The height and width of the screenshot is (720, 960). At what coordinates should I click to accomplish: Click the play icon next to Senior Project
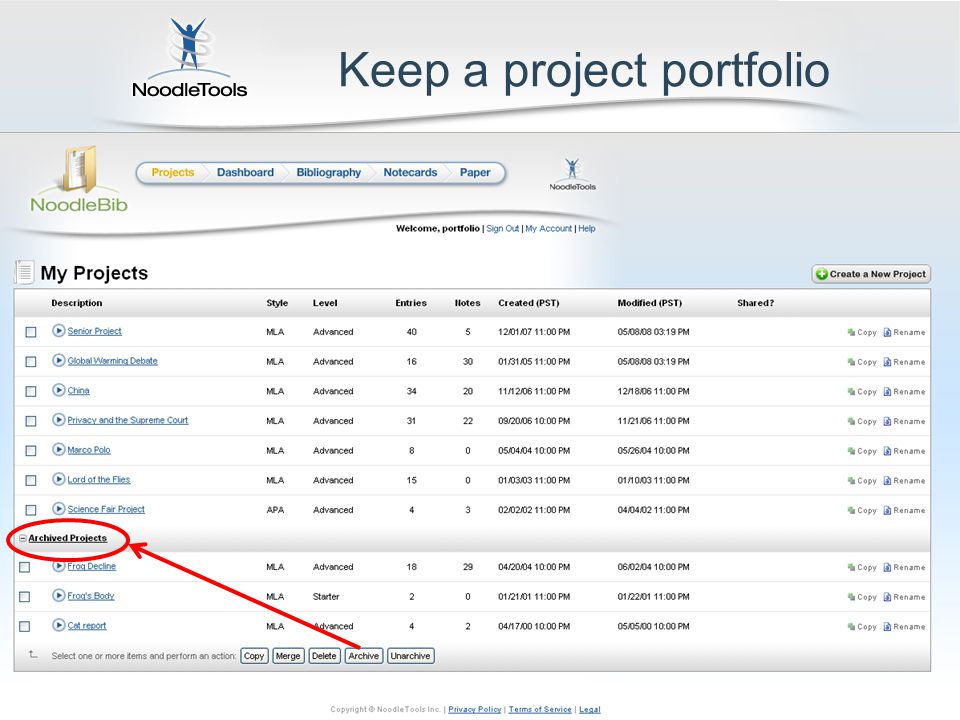tap(58, 331)
